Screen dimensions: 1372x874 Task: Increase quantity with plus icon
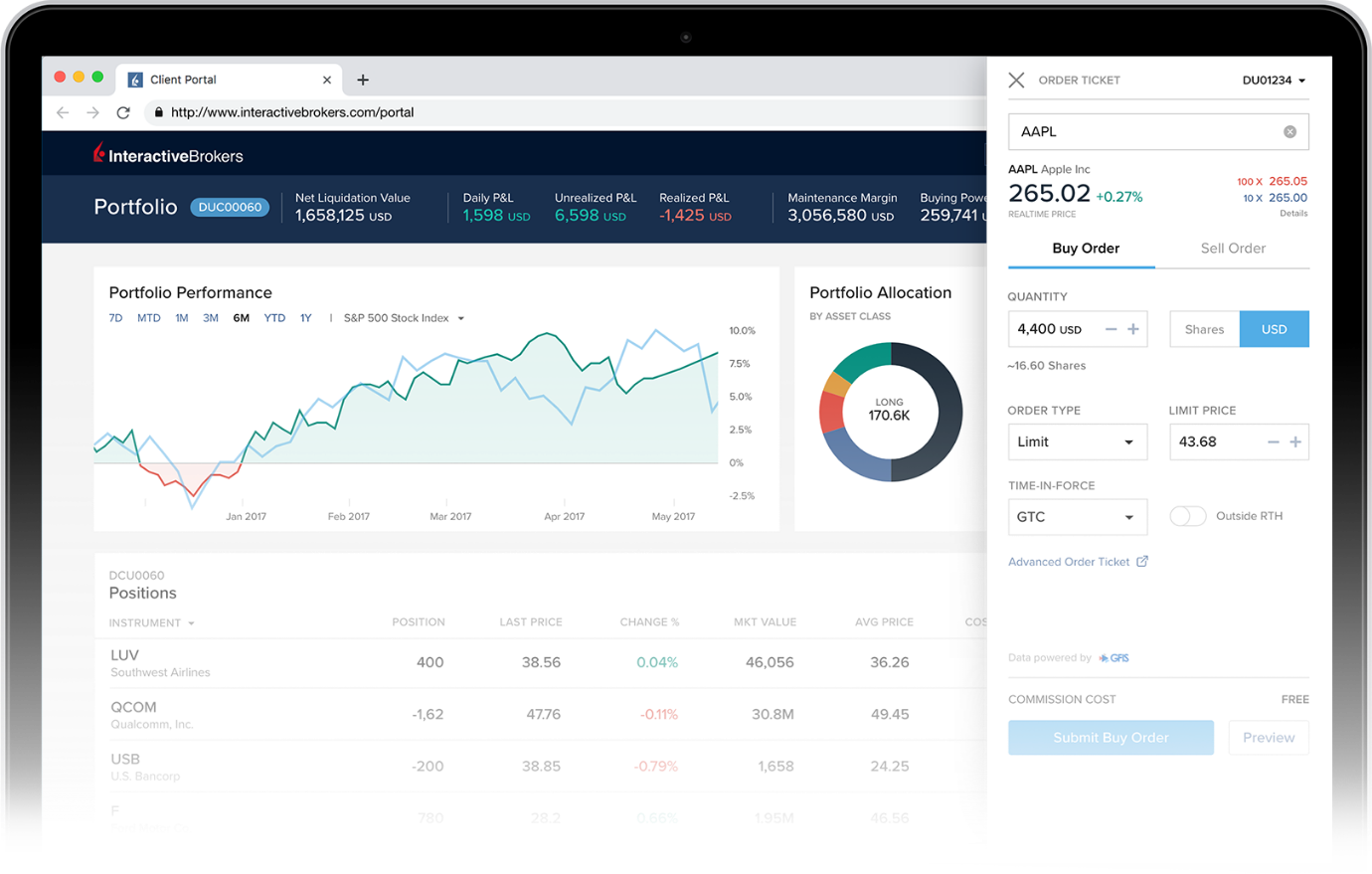click(1133, 329)
